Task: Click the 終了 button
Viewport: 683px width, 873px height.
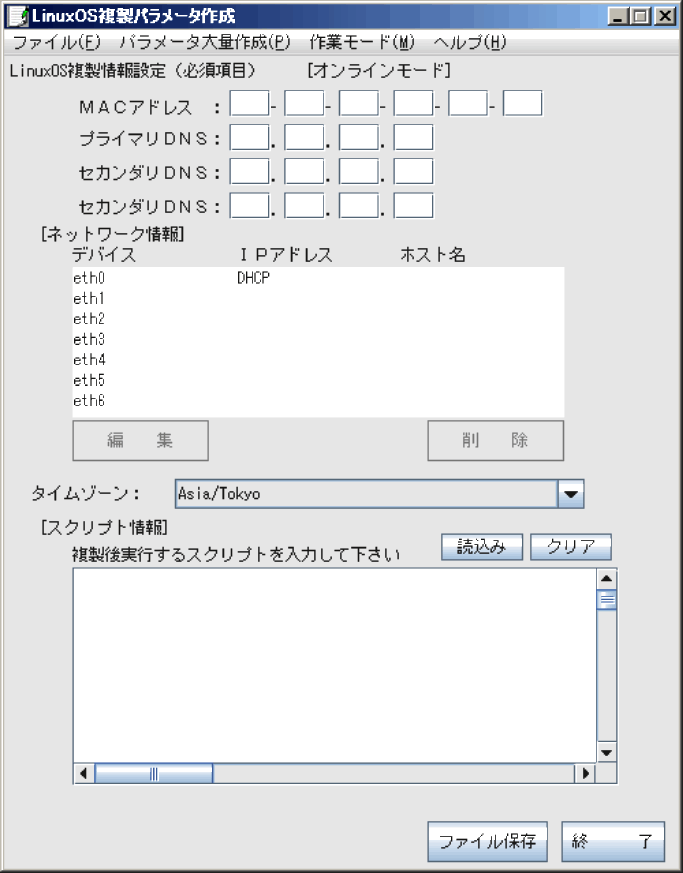Action: pyautogui.click(x=613, y=841)
